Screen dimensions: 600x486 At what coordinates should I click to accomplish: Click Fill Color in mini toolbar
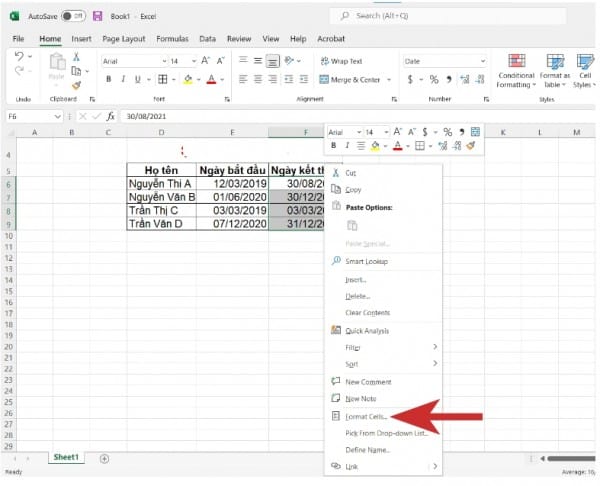click(375, 146)
